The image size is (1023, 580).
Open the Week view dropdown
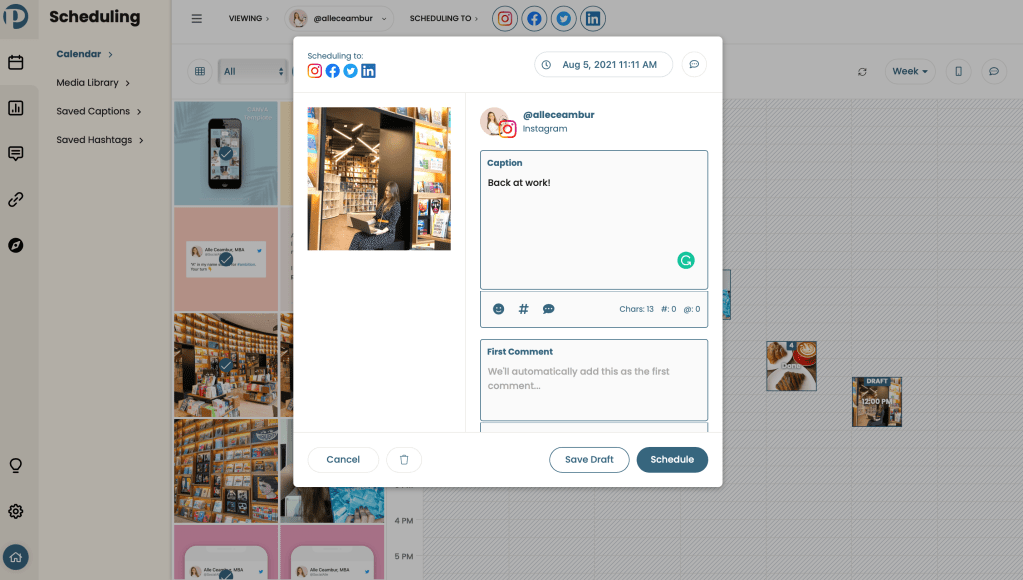click(x=909, y=71)
